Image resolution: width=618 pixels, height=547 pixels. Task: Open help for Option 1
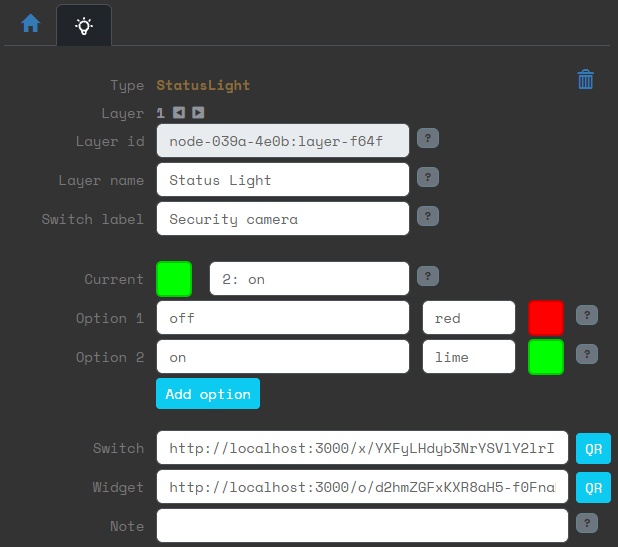coord(588,316)
